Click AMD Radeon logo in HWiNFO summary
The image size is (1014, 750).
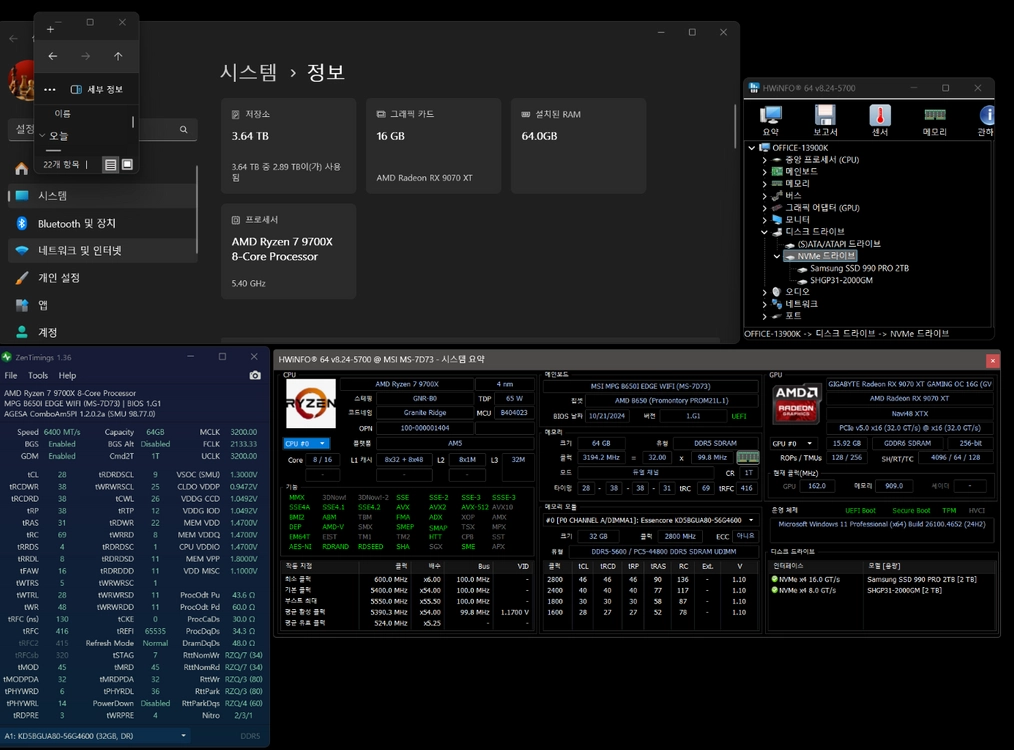pos(795,404)
